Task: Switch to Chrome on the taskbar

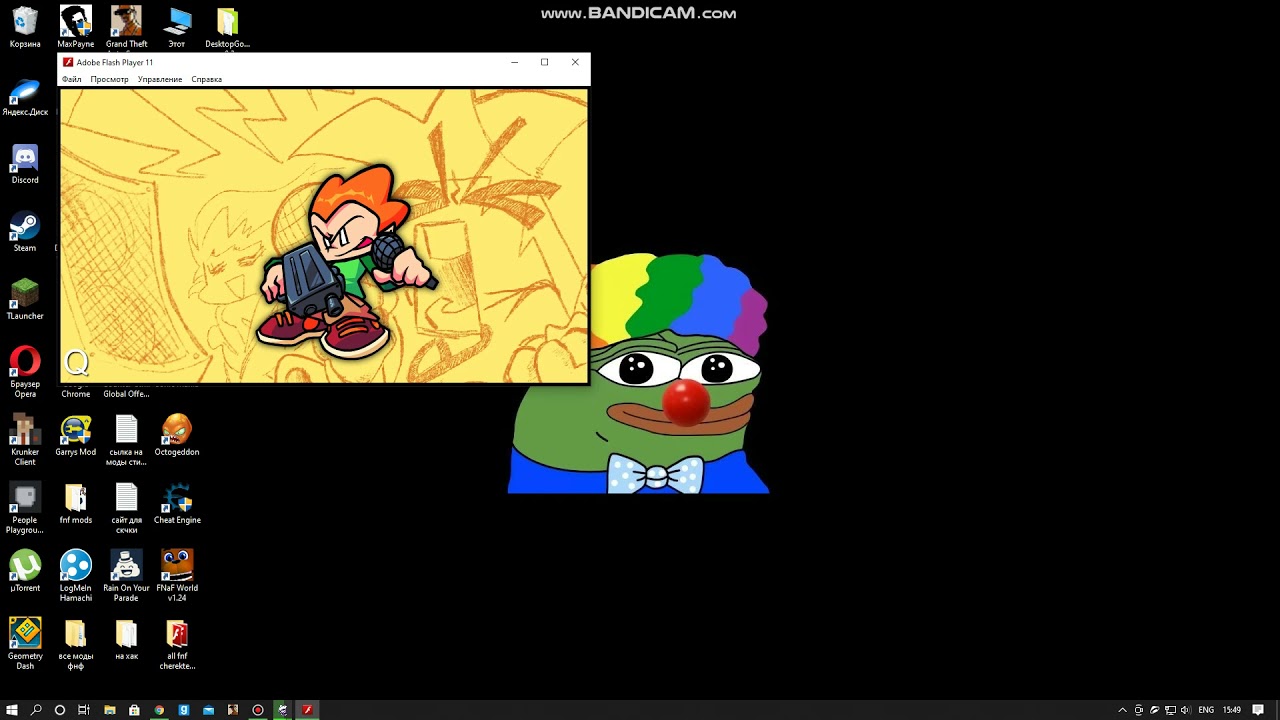Action: pos(159,710)
